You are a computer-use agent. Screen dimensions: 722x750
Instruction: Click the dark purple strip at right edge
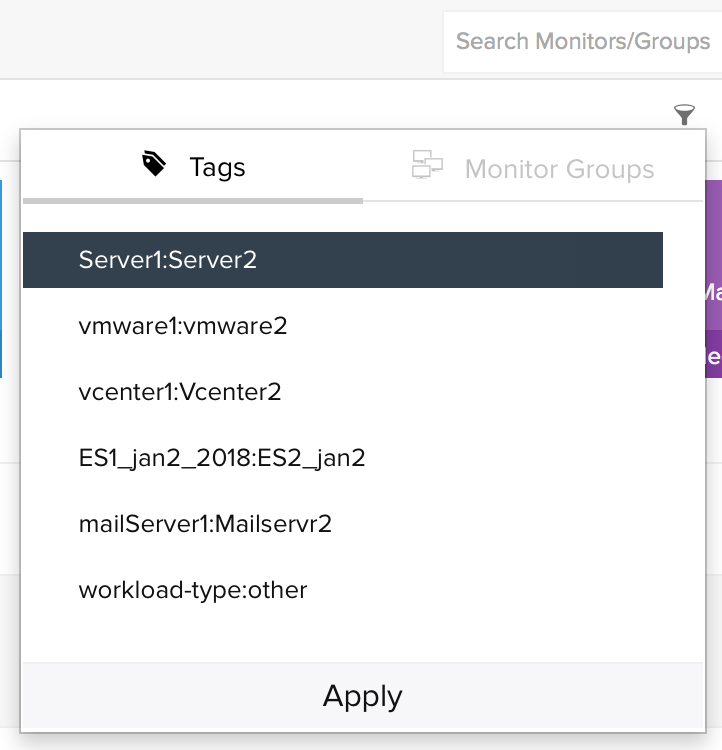tap(713, 355)
